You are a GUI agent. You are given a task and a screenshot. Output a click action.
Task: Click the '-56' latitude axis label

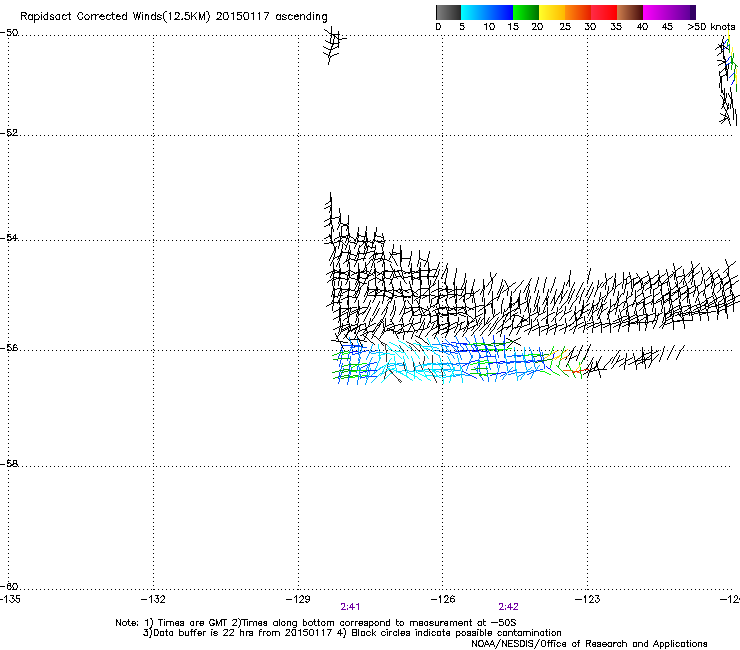point(9,348)
